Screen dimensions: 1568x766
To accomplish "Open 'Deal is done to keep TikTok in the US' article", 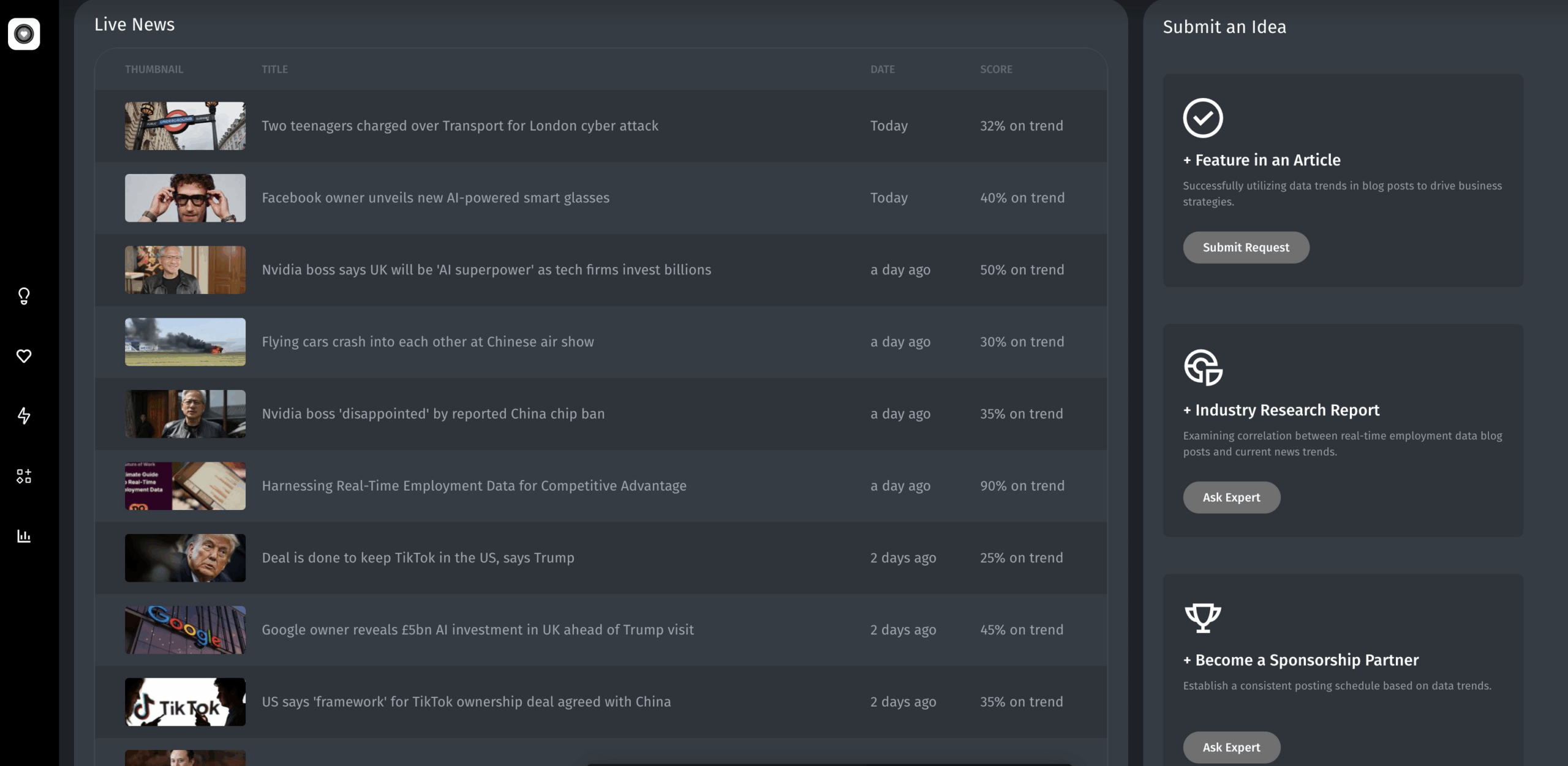I will 418,558.
